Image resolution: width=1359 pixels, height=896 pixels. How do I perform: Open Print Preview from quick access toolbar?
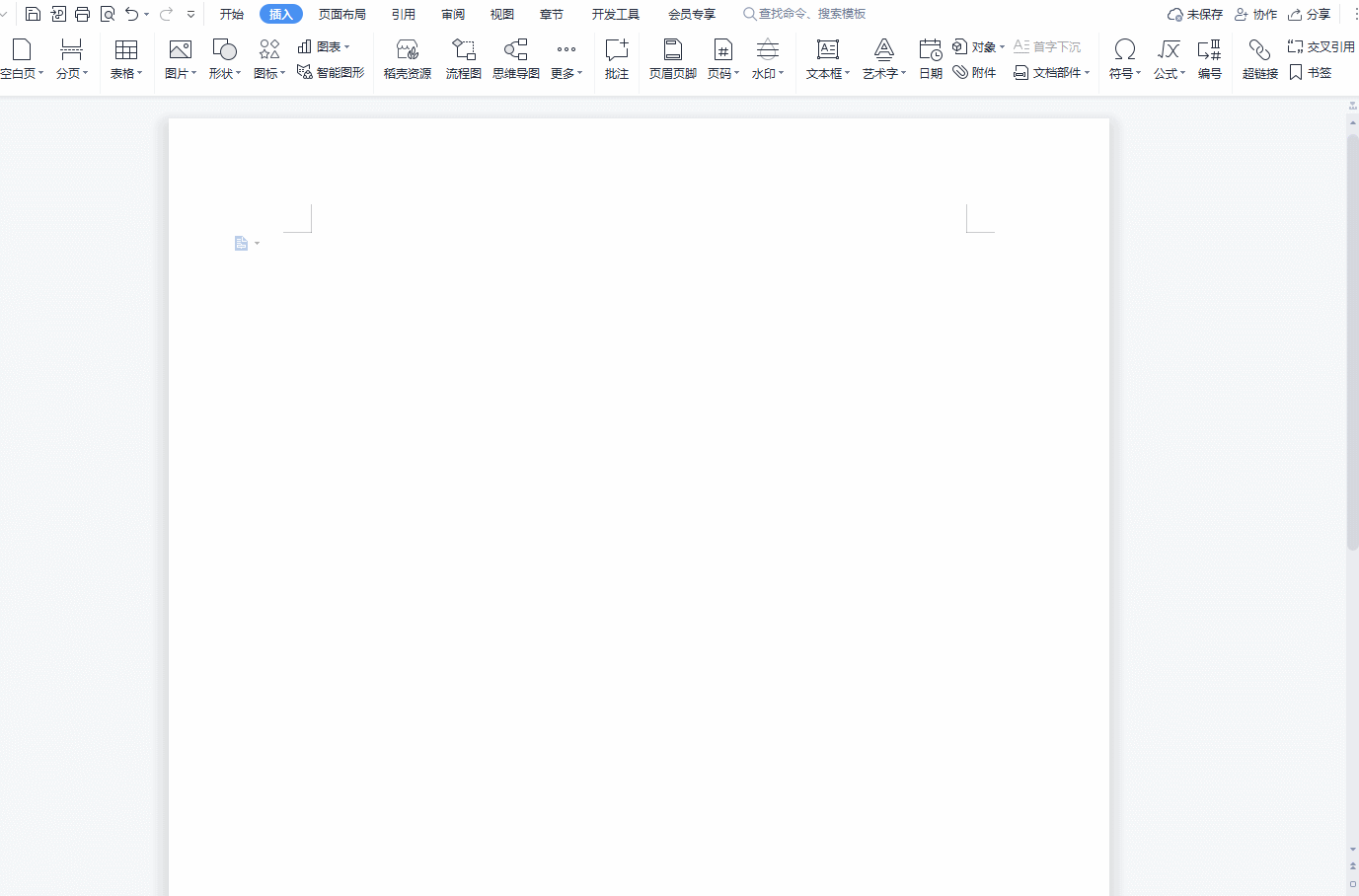click(x=108, y=14)
